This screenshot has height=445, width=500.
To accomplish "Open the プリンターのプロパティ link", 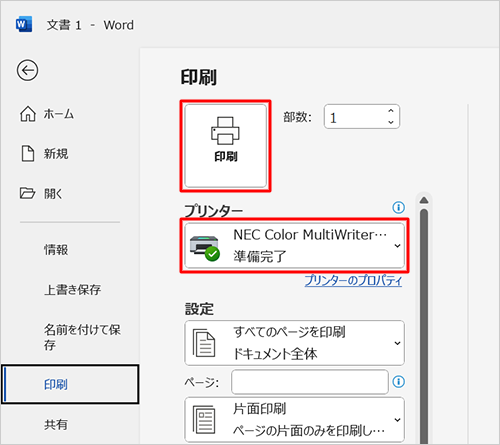I will pos(353,281).
